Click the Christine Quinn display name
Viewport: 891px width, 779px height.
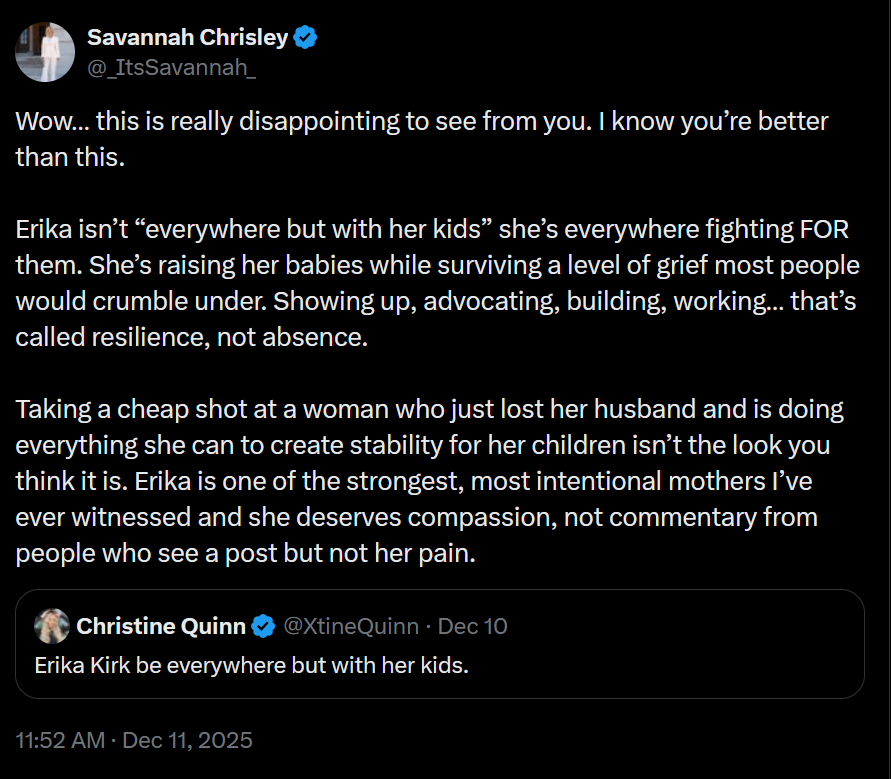pos(161,627)
